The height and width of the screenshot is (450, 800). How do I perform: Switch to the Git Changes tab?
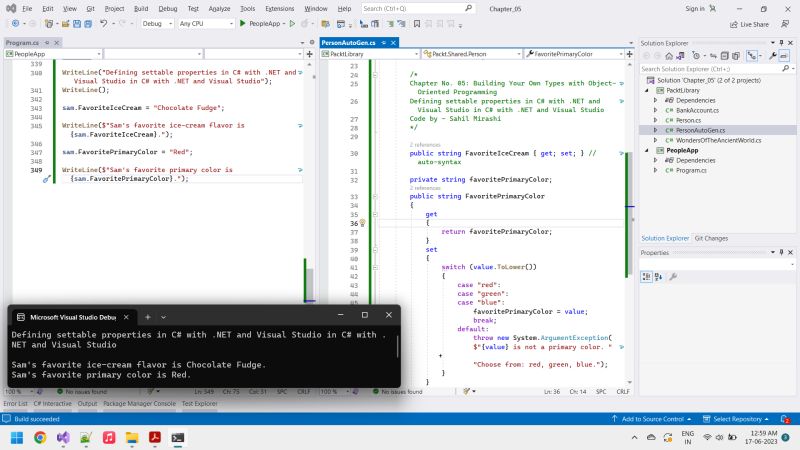click(711, 238)
